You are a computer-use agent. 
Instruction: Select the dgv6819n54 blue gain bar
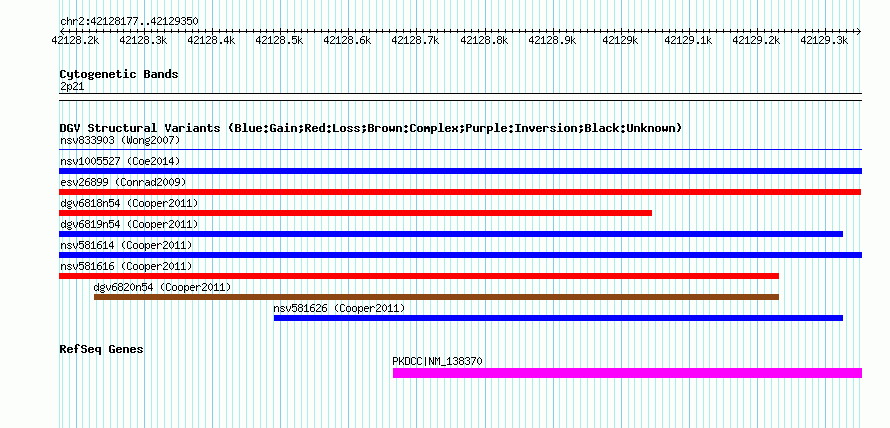click(x=451, y=234)
